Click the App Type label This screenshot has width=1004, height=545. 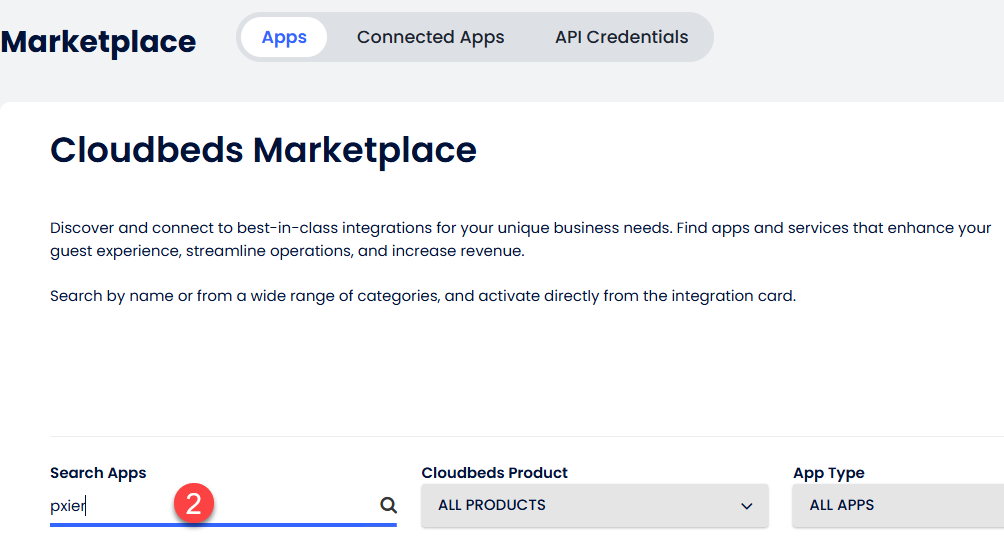(x=828, y=473)
